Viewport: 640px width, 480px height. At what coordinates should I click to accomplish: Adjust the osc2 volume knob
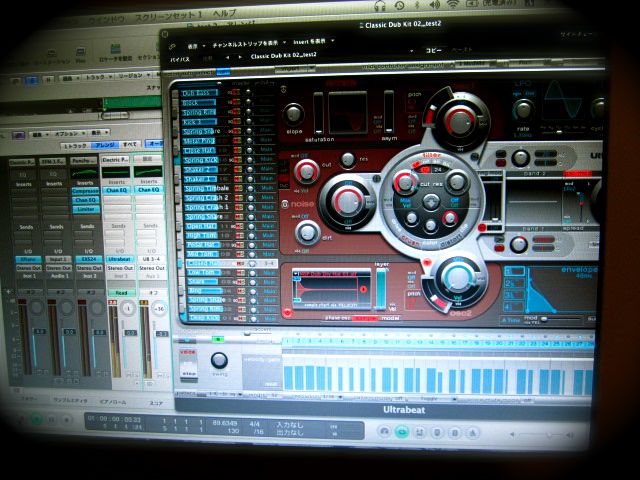(458, 279)
